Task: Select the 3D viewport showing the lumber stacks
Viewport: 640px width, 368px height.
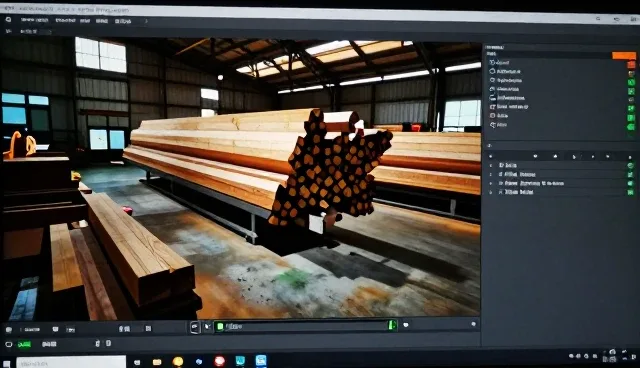Action: tap(241, 177)
